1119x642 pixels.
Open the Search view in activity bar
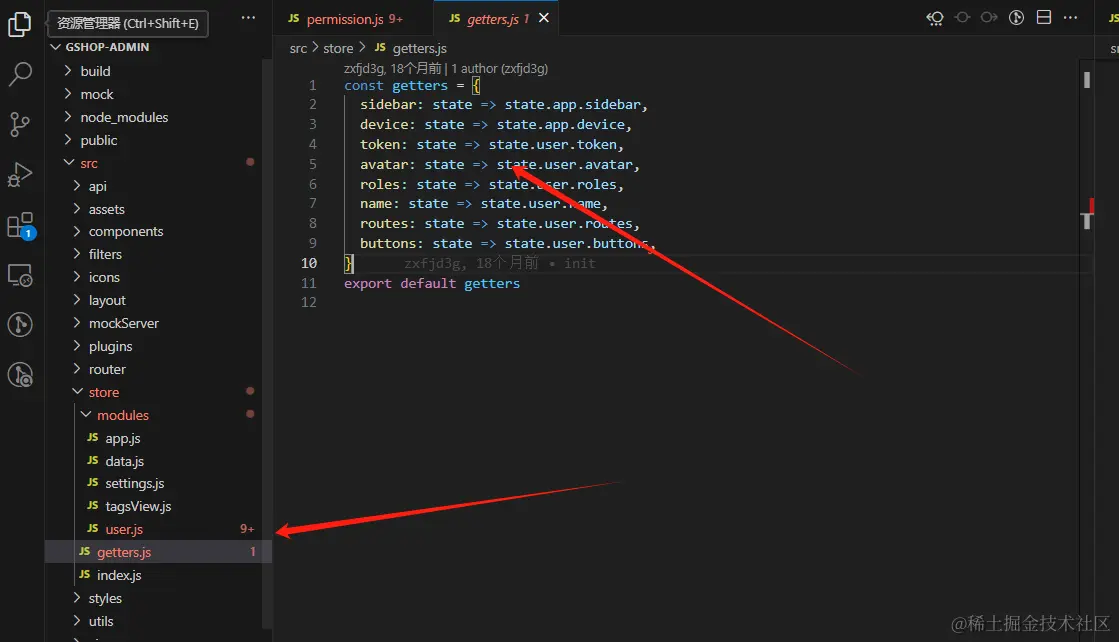click(x=19, y=73)
